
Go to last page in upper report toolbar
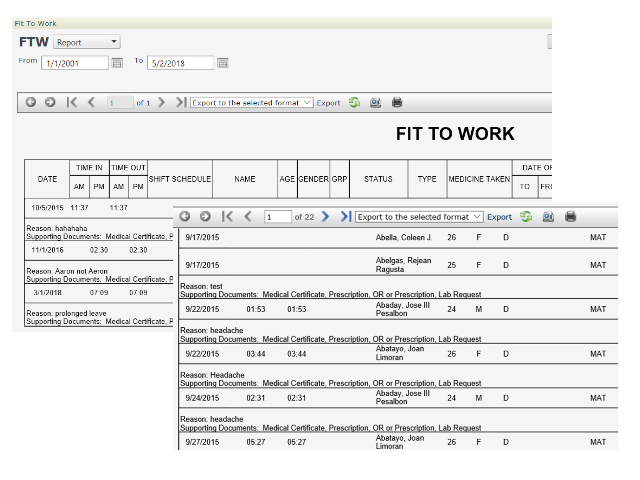pos(181,102)
